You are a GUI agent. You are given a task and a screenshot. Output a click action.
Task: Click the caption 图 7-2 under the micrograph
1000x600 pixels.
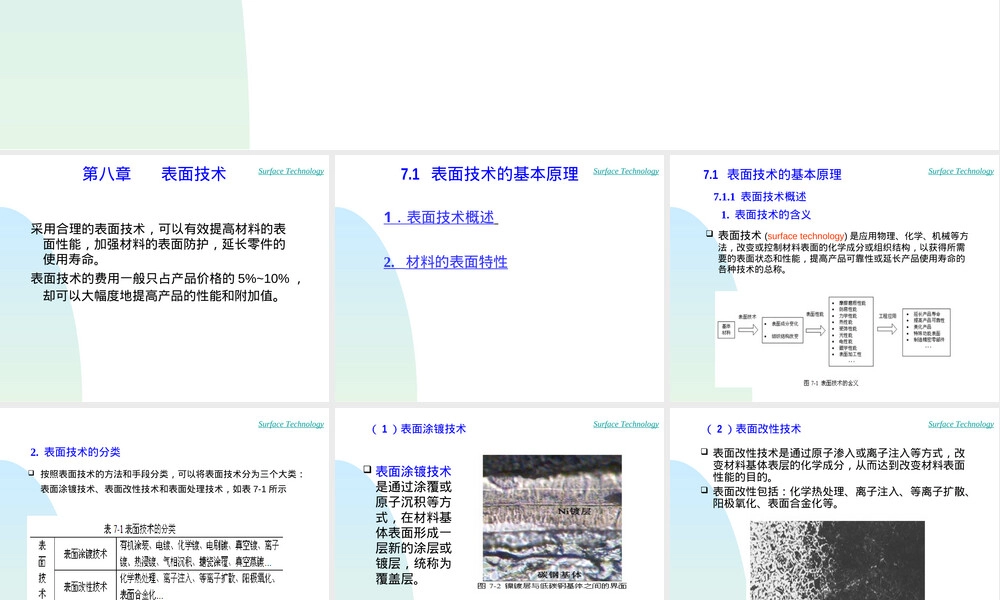(552, 585)
